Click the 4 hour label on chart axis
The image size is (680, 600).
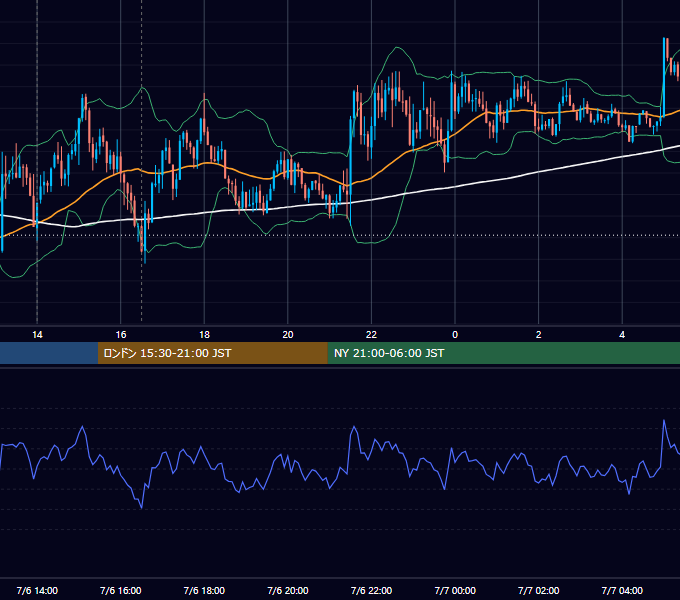[x=622, y=335]
